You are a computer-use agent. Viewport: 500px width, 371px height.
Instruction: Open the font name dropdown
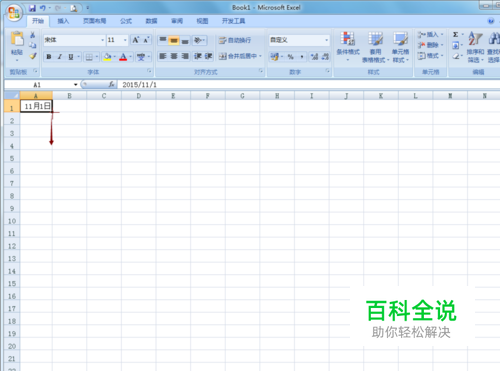click(102, 40)
